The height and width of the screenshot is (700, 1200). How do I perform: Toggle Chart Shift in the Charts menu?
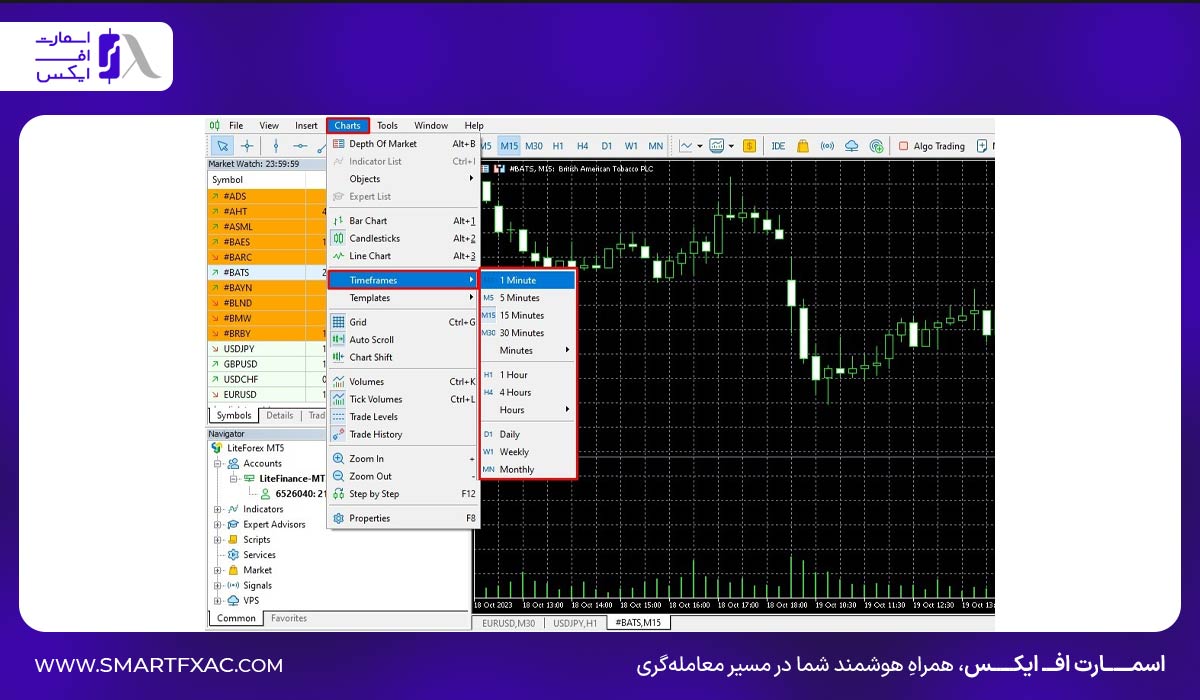[x=403, y=357]
